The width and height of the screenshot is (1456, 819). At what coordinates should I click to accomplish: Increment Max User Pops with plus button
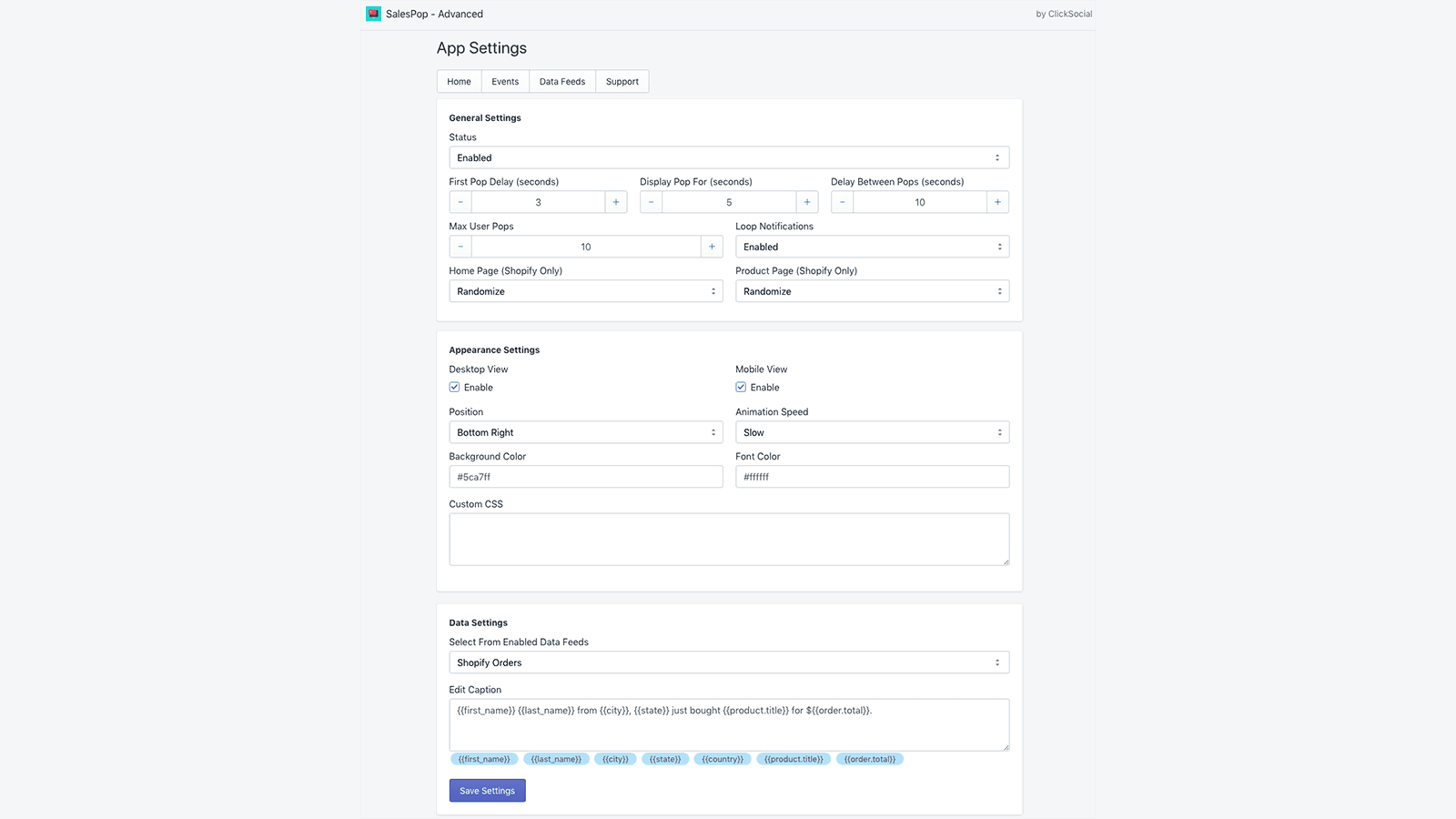click(x=712, y=246)
